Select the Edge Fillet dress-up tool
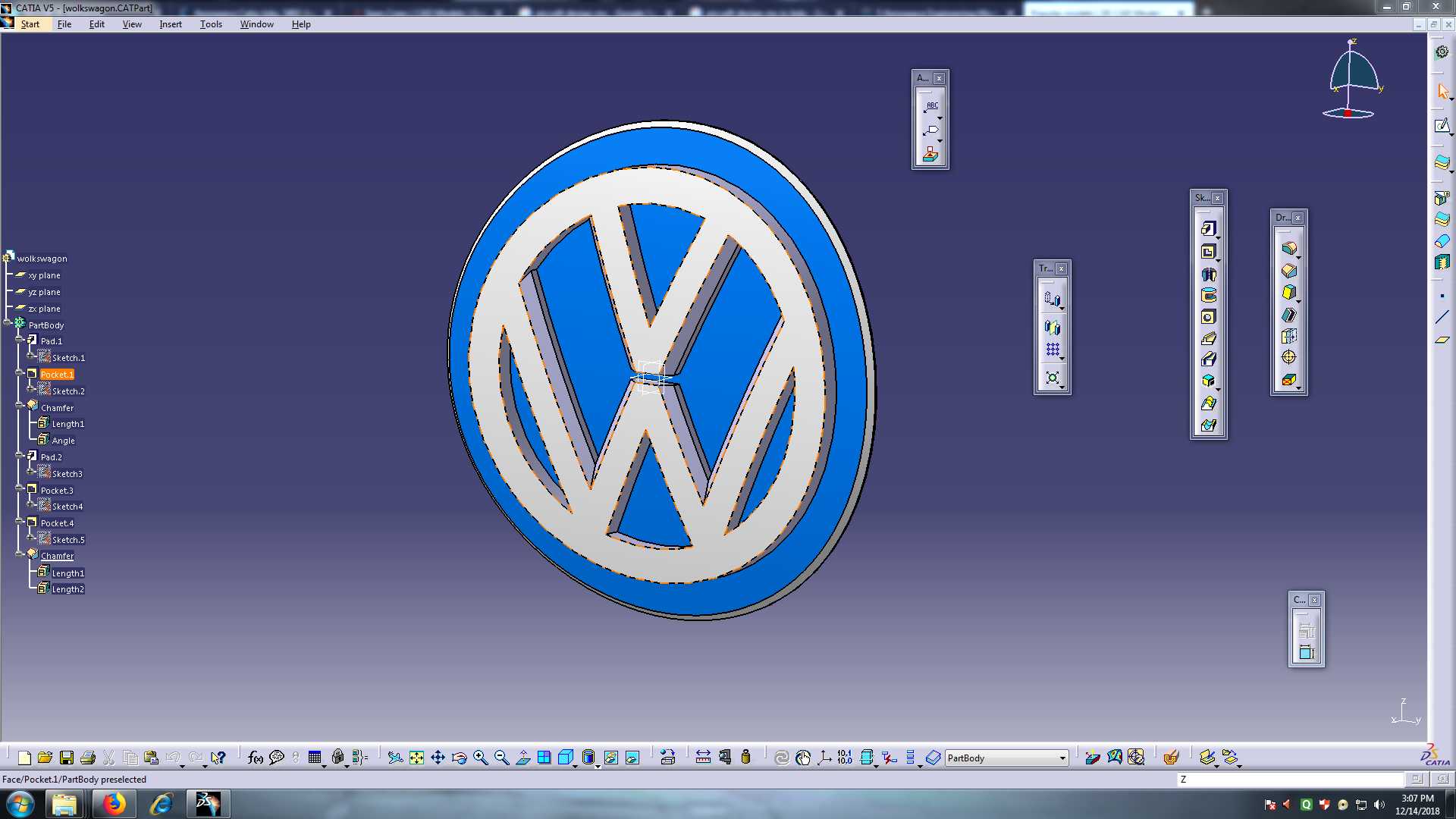The height and width of the screenshot is (819, 1456). pyautogui.click(x=1289, y=248)
